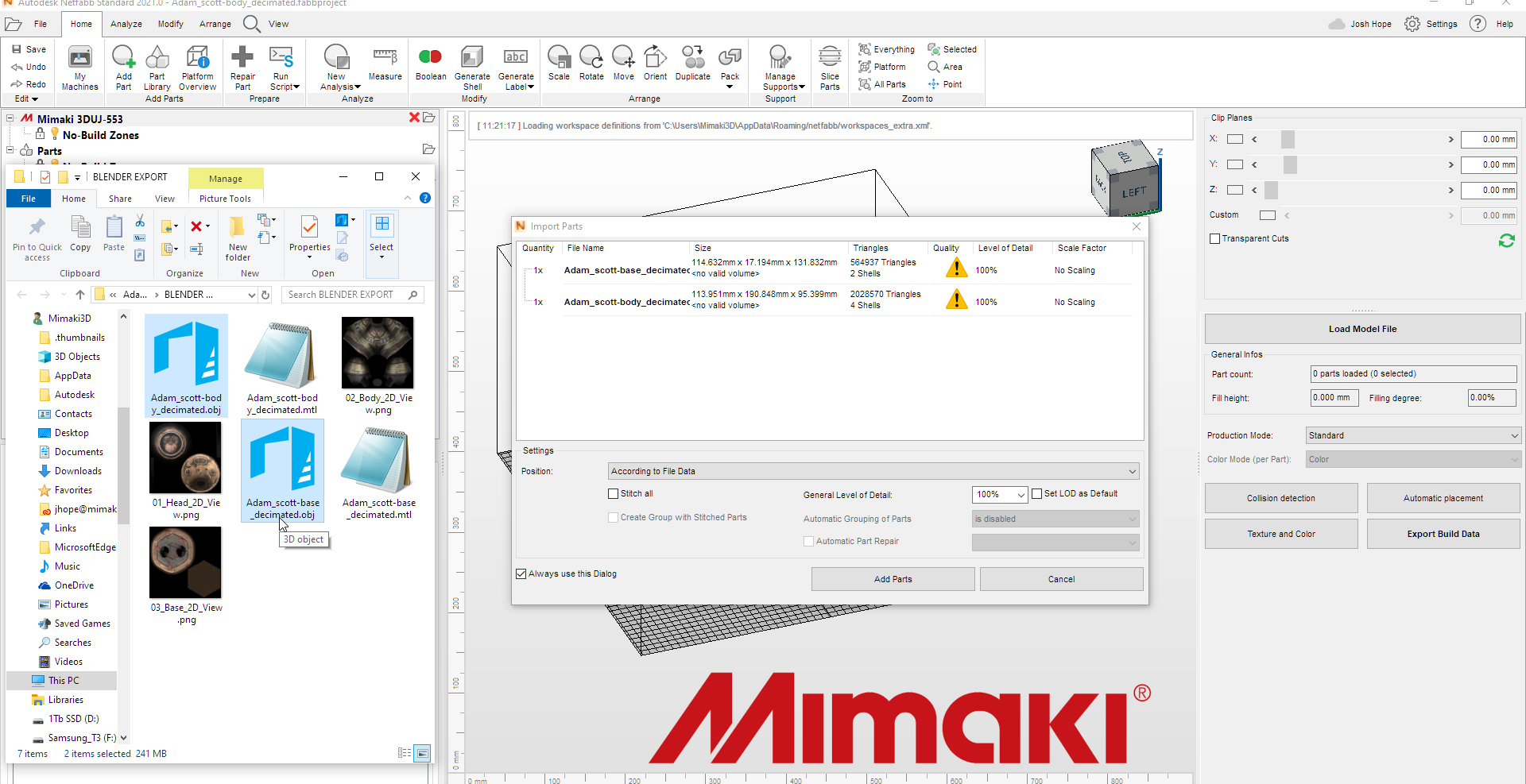This screenshot has width=1526, height=784.
Task: Choose the Orient tool
Action: click(x=655, y=64)
